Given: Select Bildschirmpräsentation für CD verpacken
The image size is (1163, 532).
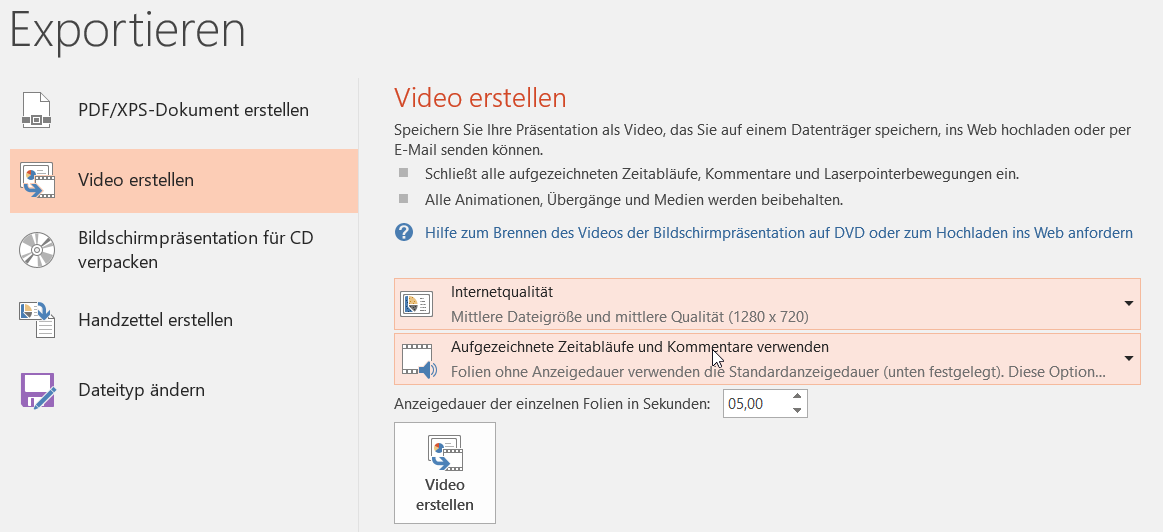Looking at the screenshot, I should 196,250.
